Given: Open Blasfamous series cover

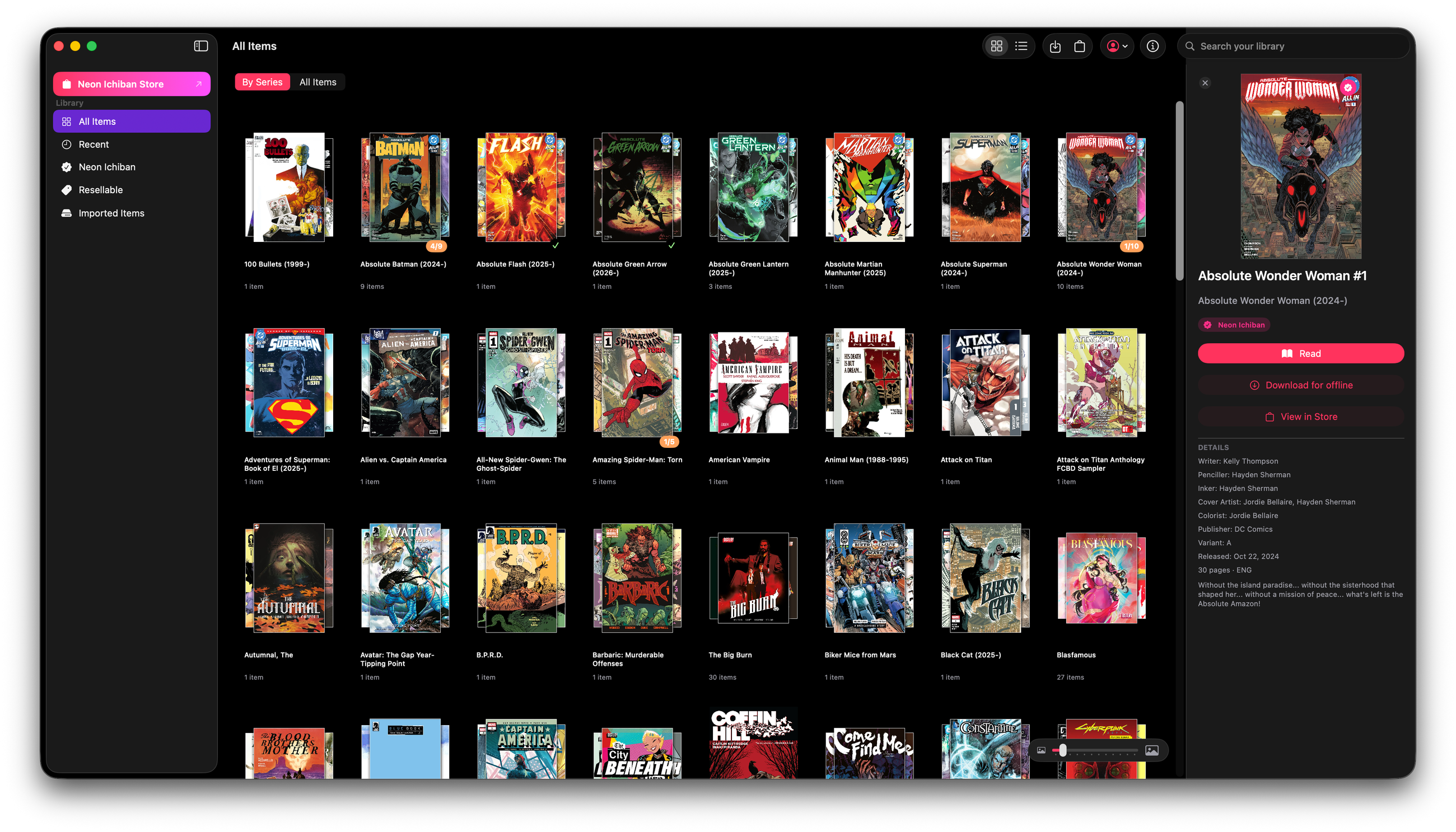Looking at the screenshot, I should click(1101, 578).
